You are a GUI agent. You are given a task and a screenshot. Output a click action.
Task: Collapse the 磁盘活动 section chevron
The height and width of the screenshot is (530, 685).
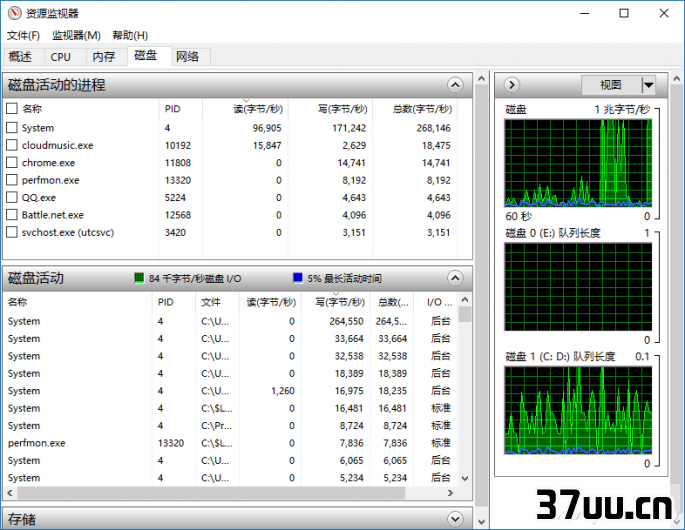coord(455,278)
